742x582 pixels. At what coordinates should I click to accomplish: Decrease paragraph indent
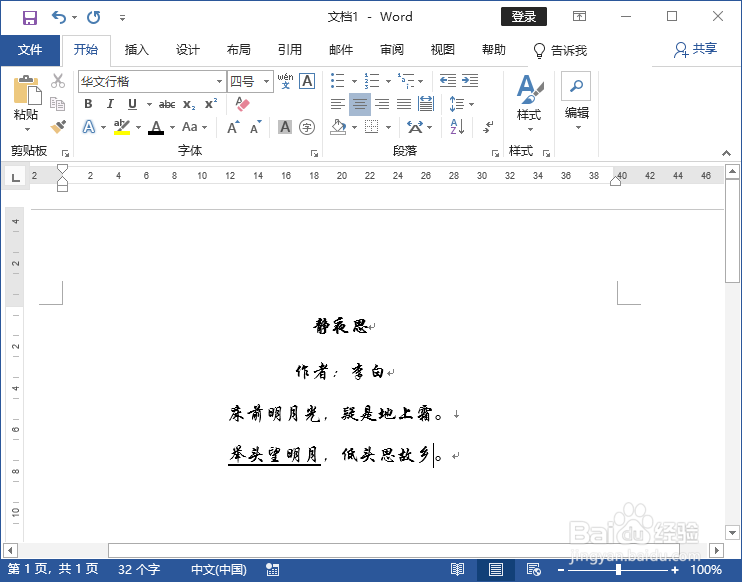tap(448, 81)
